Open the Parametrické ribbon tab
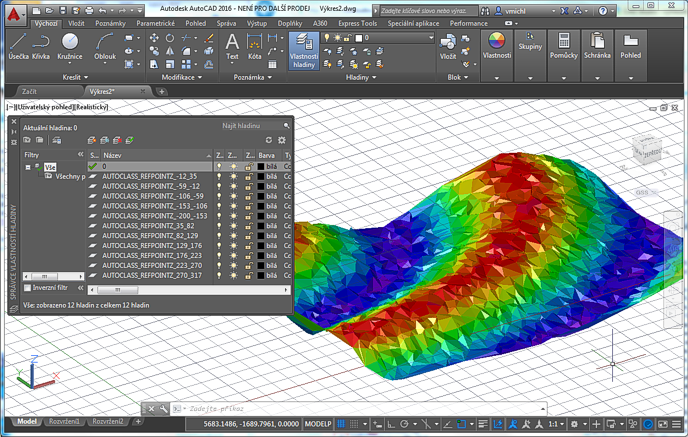688x437 pixels. [155, 23]
